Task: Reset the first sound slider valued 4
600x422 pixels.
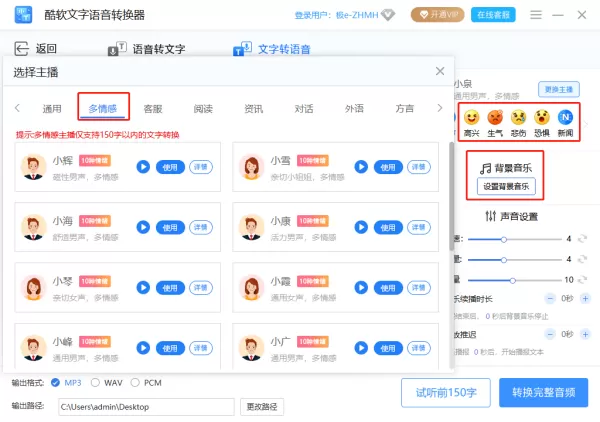Action: pos(582,239)
